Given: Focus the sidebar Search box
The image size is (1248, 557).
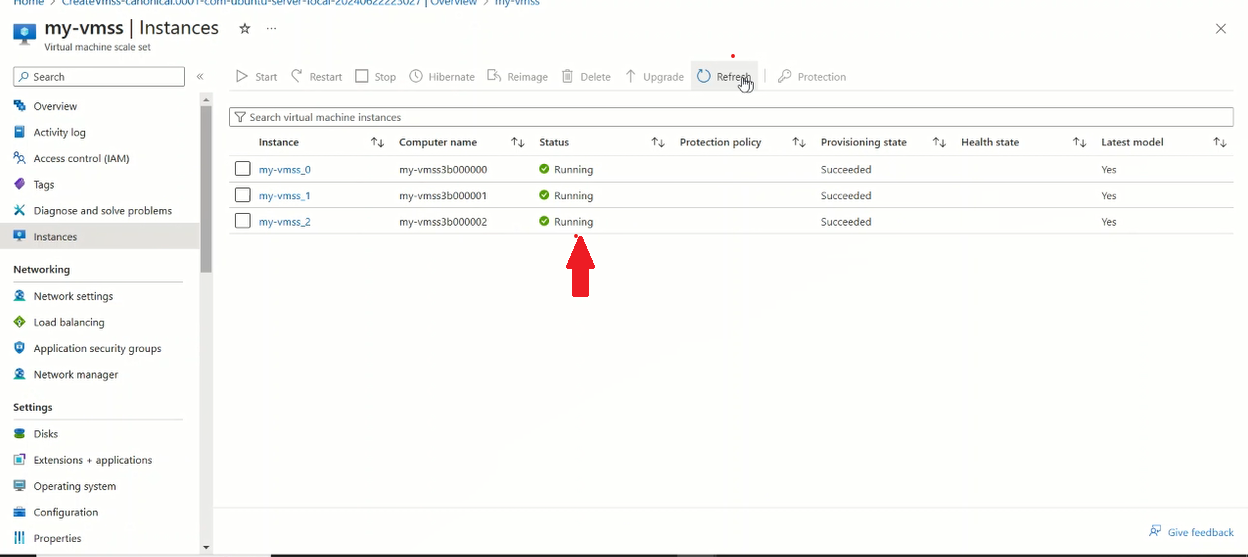Looking at the screenshot, I should [x=99, y=77].
